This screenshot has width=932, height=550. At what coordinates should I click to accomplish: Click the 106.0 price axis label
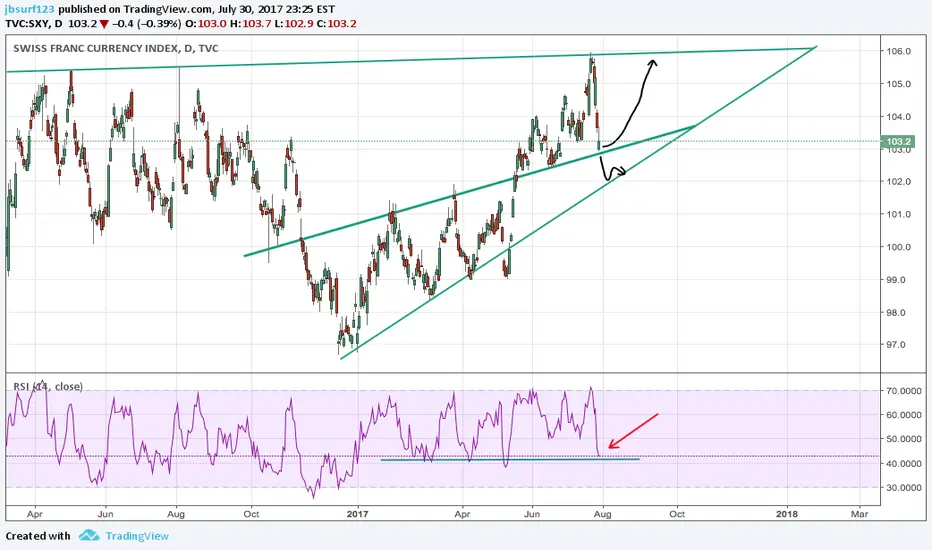pyautogui.click(x=898, y=51)
